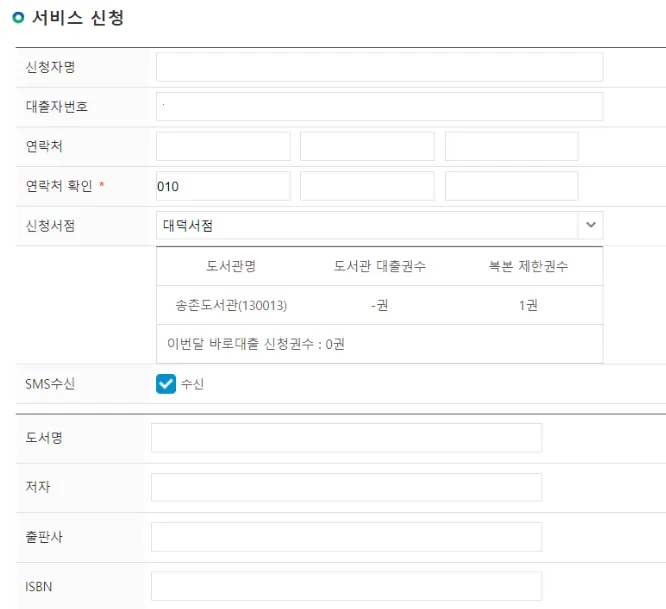Click the 신청자명 input field
The width and height of the screenshot is (666, 609).
[x=379, y=67]
